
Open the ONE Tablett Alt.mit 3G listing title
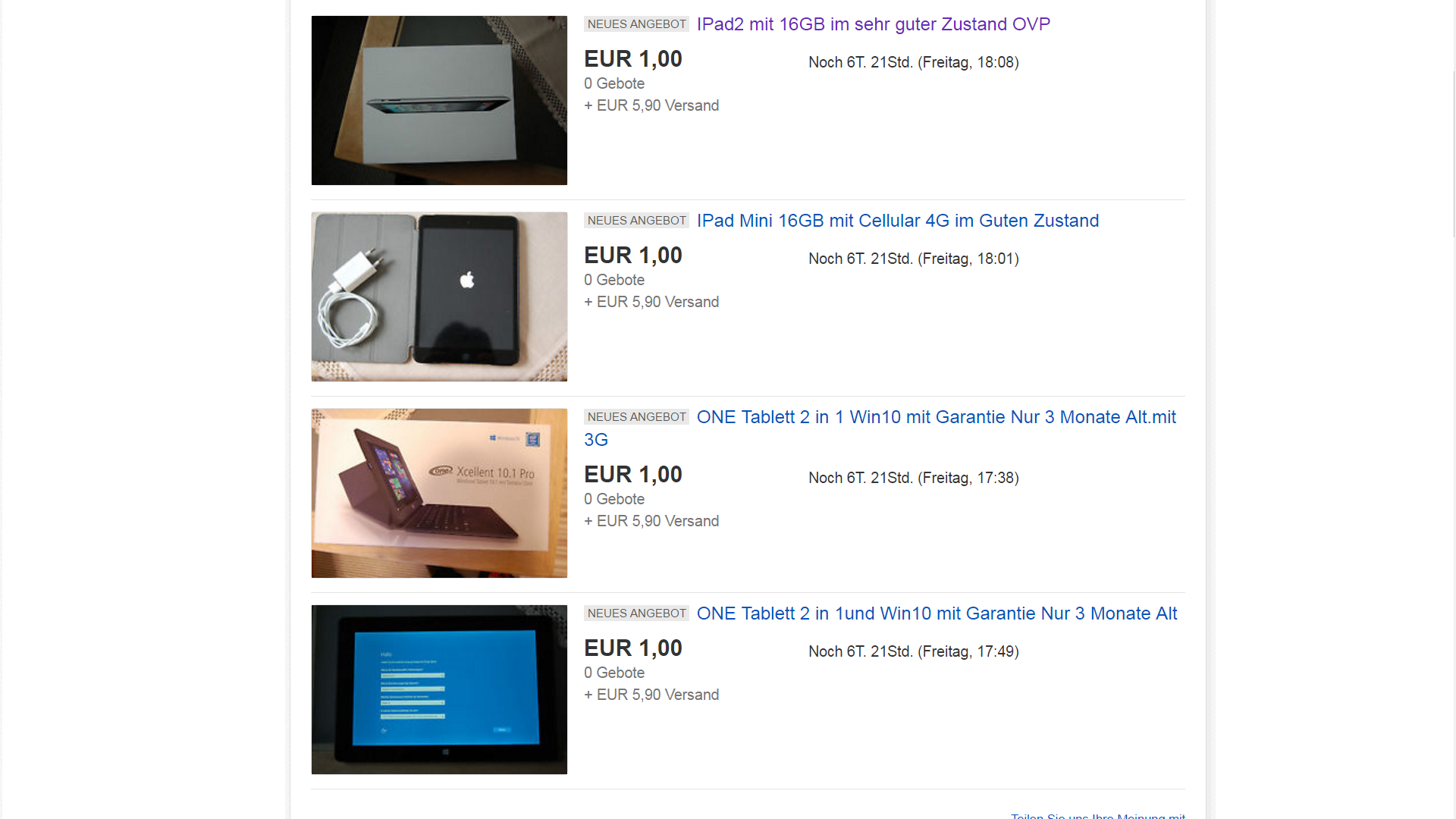pos(880,428)
